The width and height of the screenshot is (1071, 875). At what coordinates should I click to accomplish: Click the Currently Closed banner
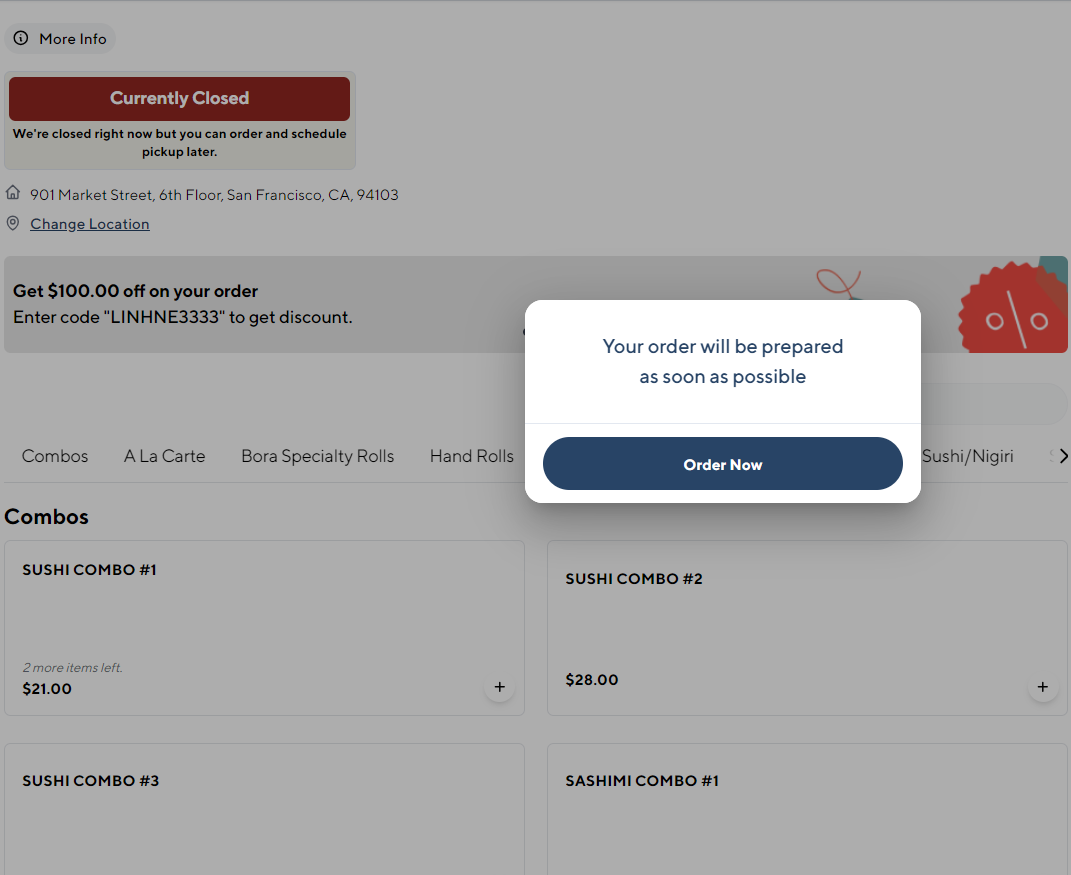(179, 98)
